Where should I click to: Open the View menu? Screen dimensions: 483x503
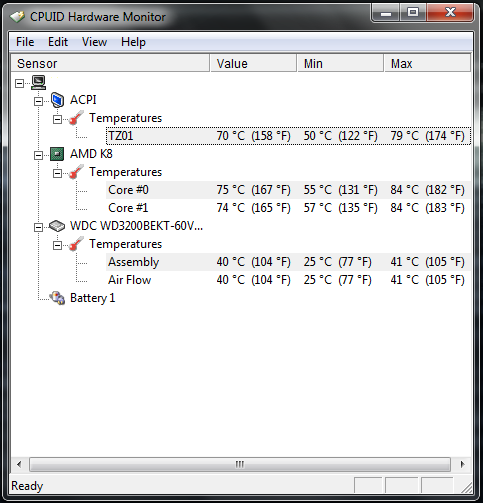pyautogui.click(x=94, y=42)
